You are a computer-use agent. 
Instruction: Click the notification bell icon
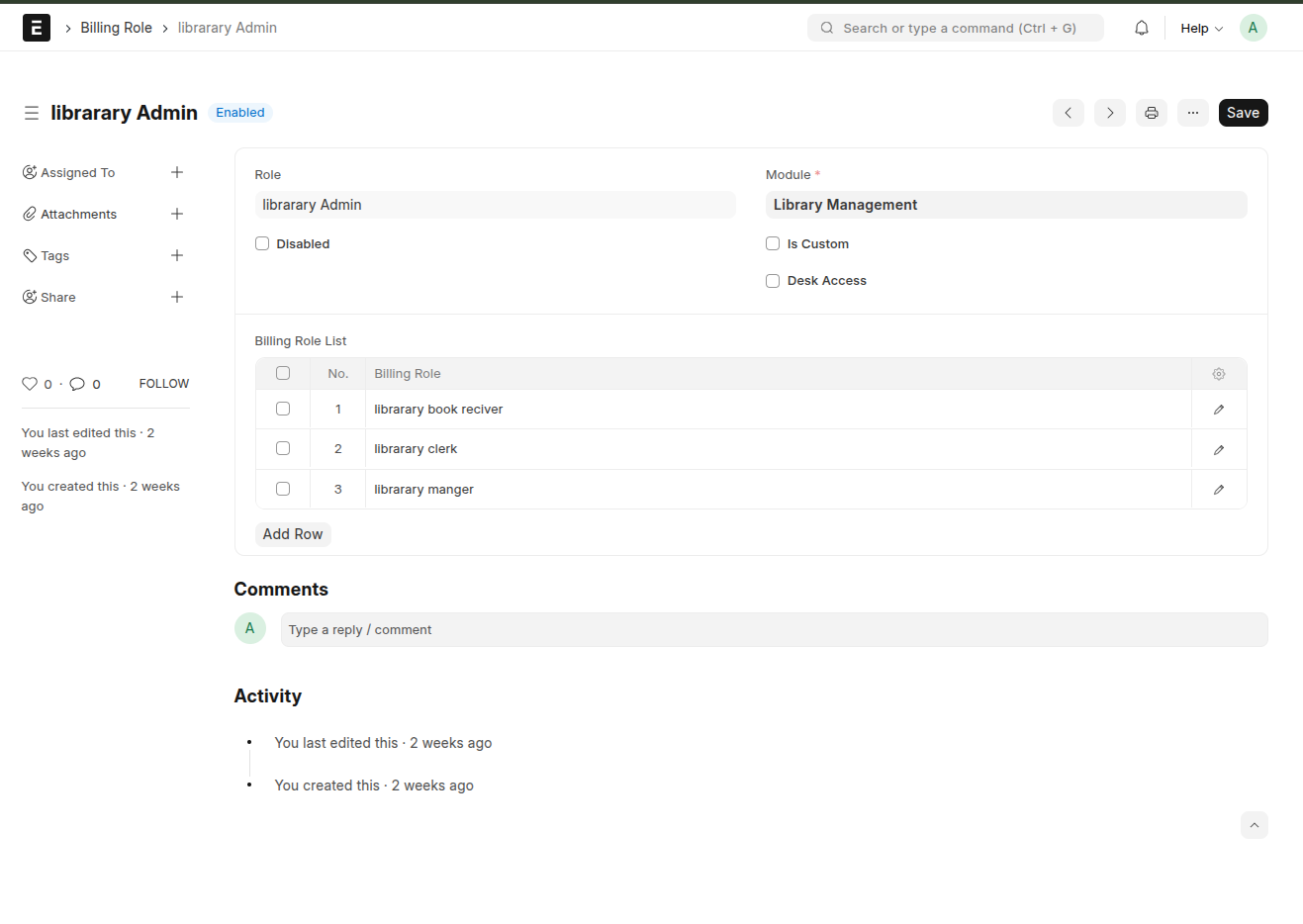pyautogui.click(x=1141, y=28)
